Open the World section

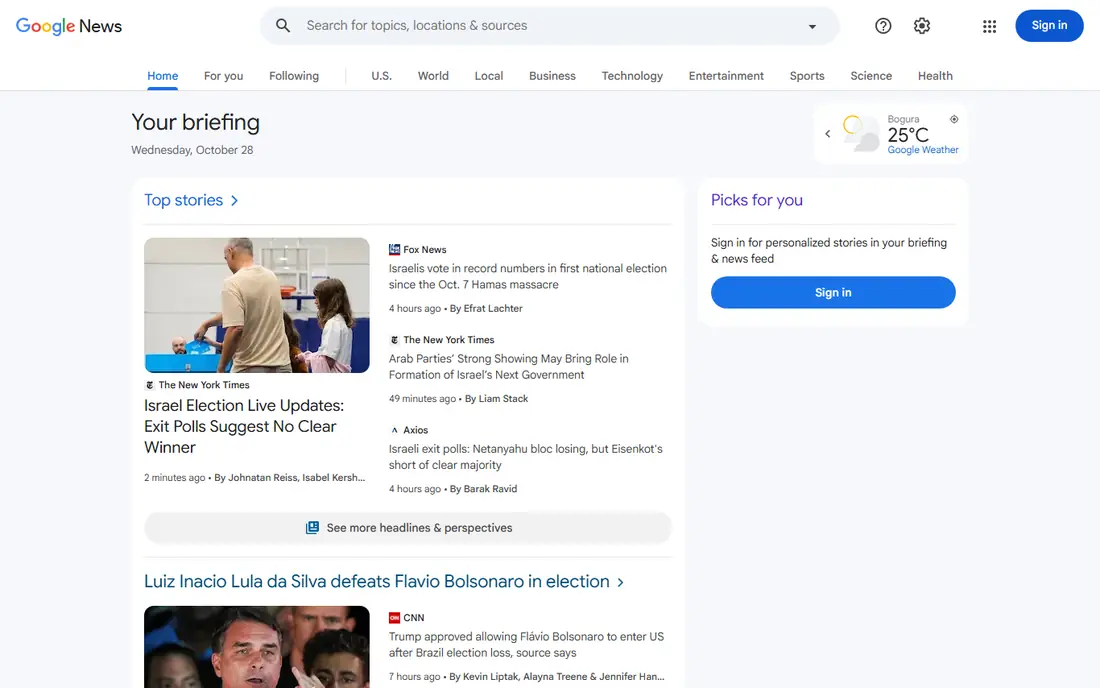434,76
